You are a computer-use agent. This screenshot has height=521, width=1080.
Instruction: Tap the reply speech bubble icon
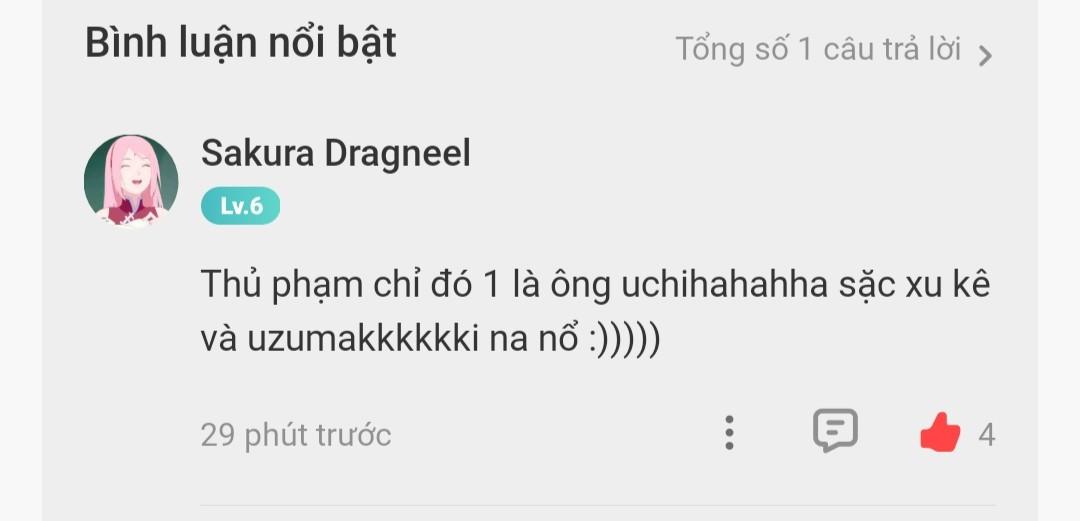pyautogui.click(x=835, y=431)
